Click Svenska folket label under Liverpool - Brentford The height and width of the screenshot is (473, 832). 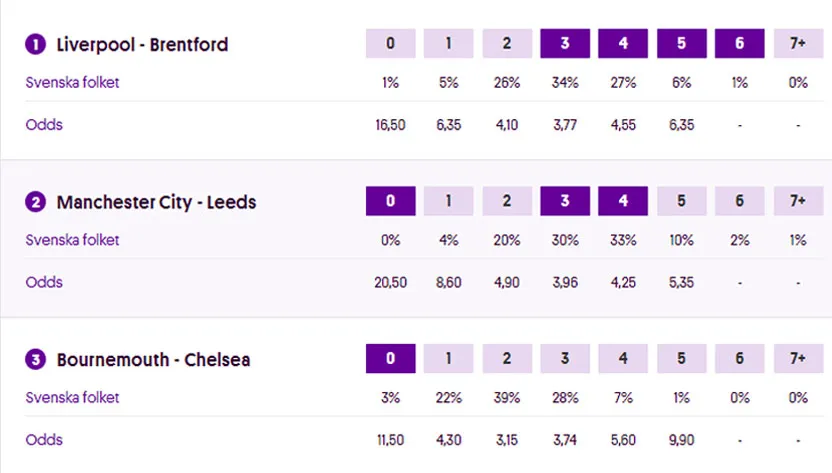[72, 83]
